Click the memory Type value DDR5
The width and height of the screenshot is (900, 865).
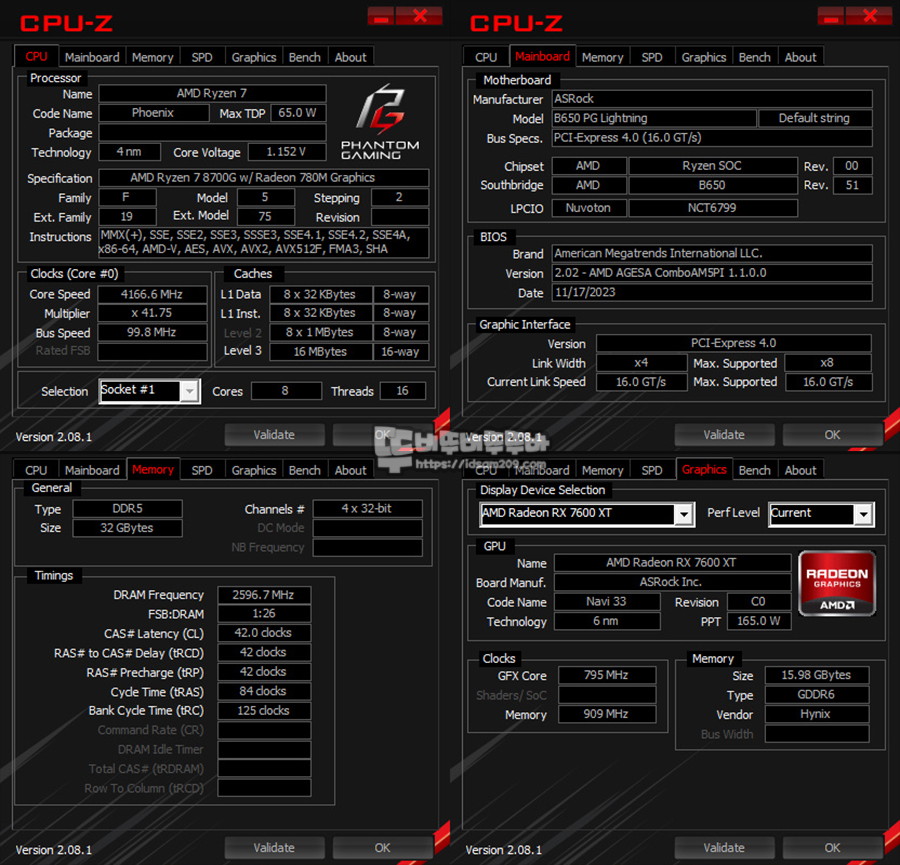127,509
